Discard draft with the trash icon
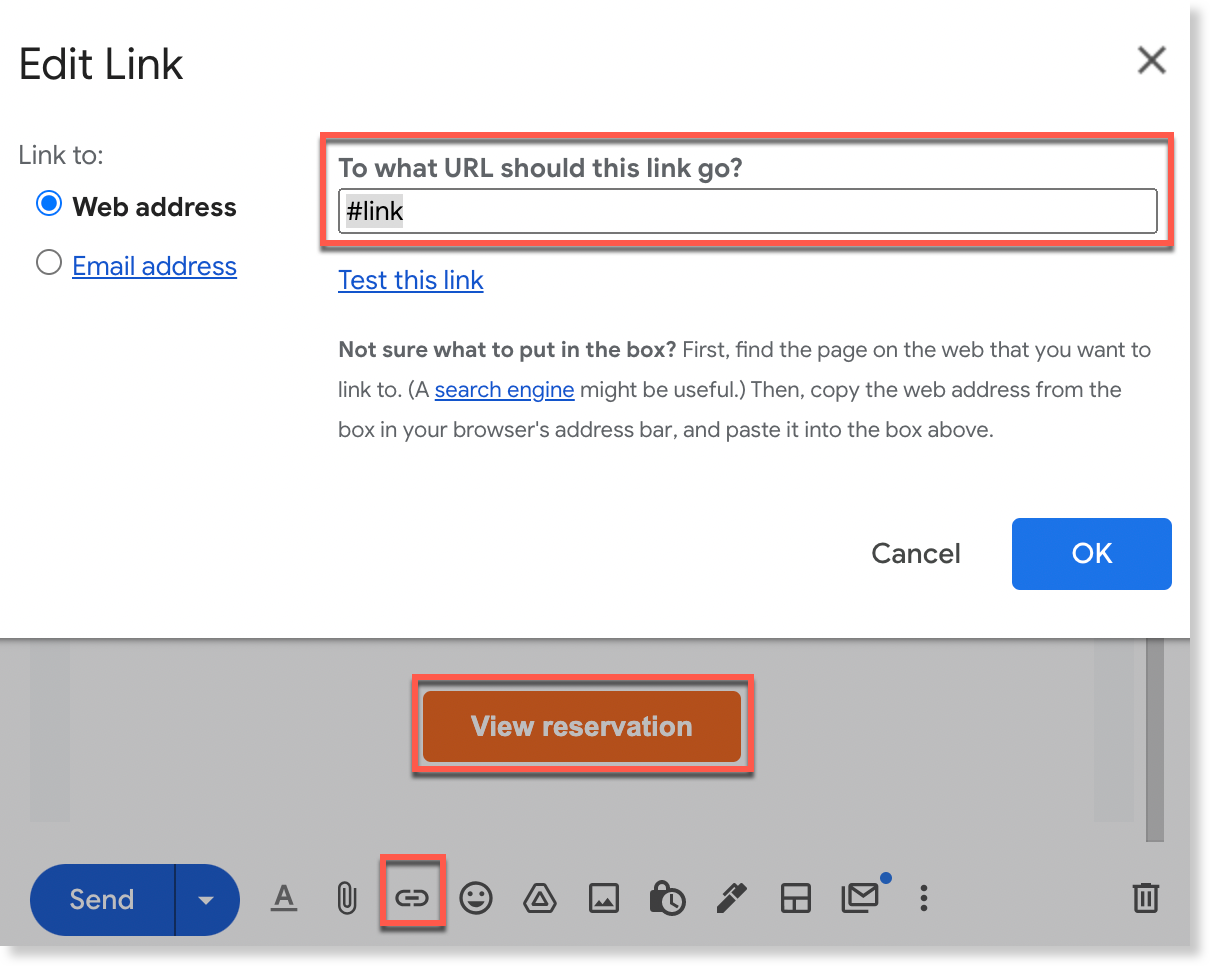This screenshot has width=1210, height=966. point(1146,898)
